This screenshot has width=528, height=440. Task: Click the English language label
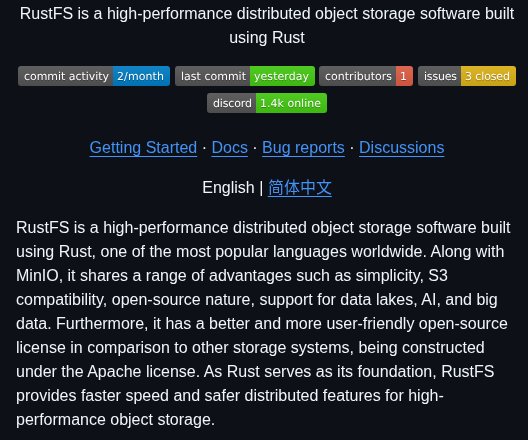pyautogui.click(x=228, y=188)
